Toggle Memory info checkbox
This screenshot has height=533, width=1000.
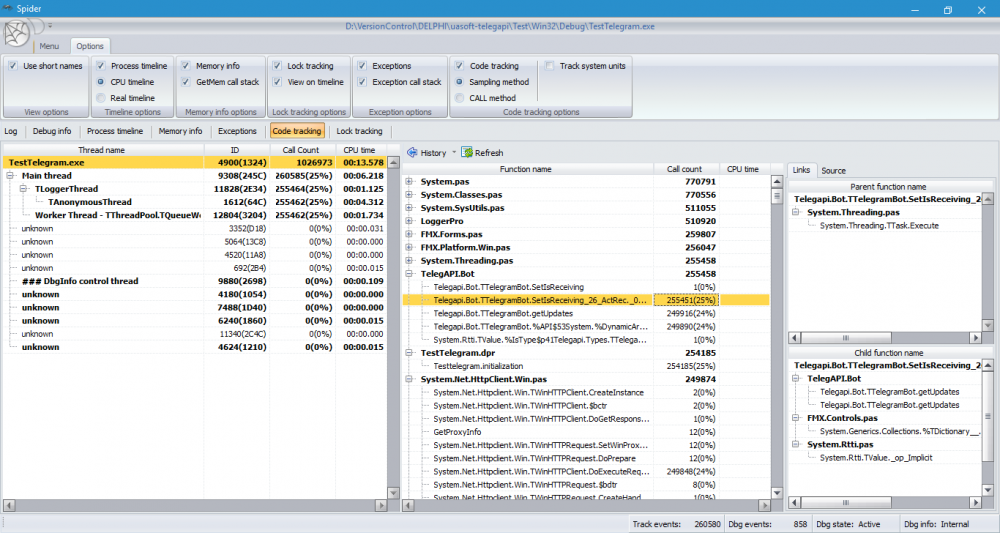pos(186,66)
